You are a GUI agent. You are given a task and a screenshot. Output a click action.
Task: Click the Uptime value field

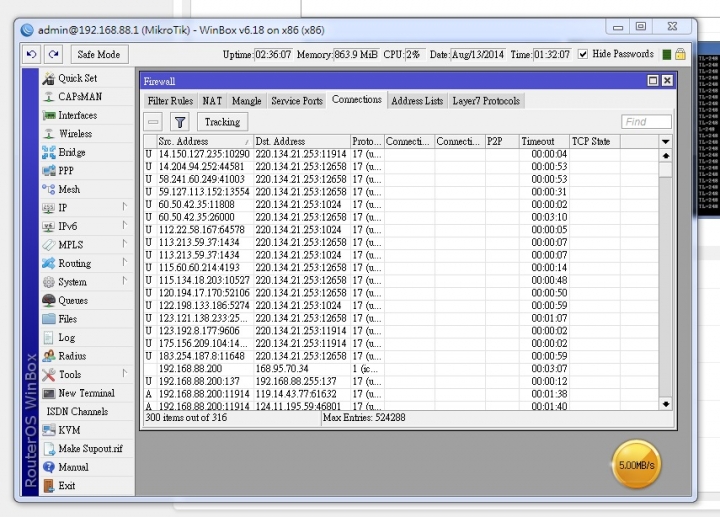[x=273, y=55]
